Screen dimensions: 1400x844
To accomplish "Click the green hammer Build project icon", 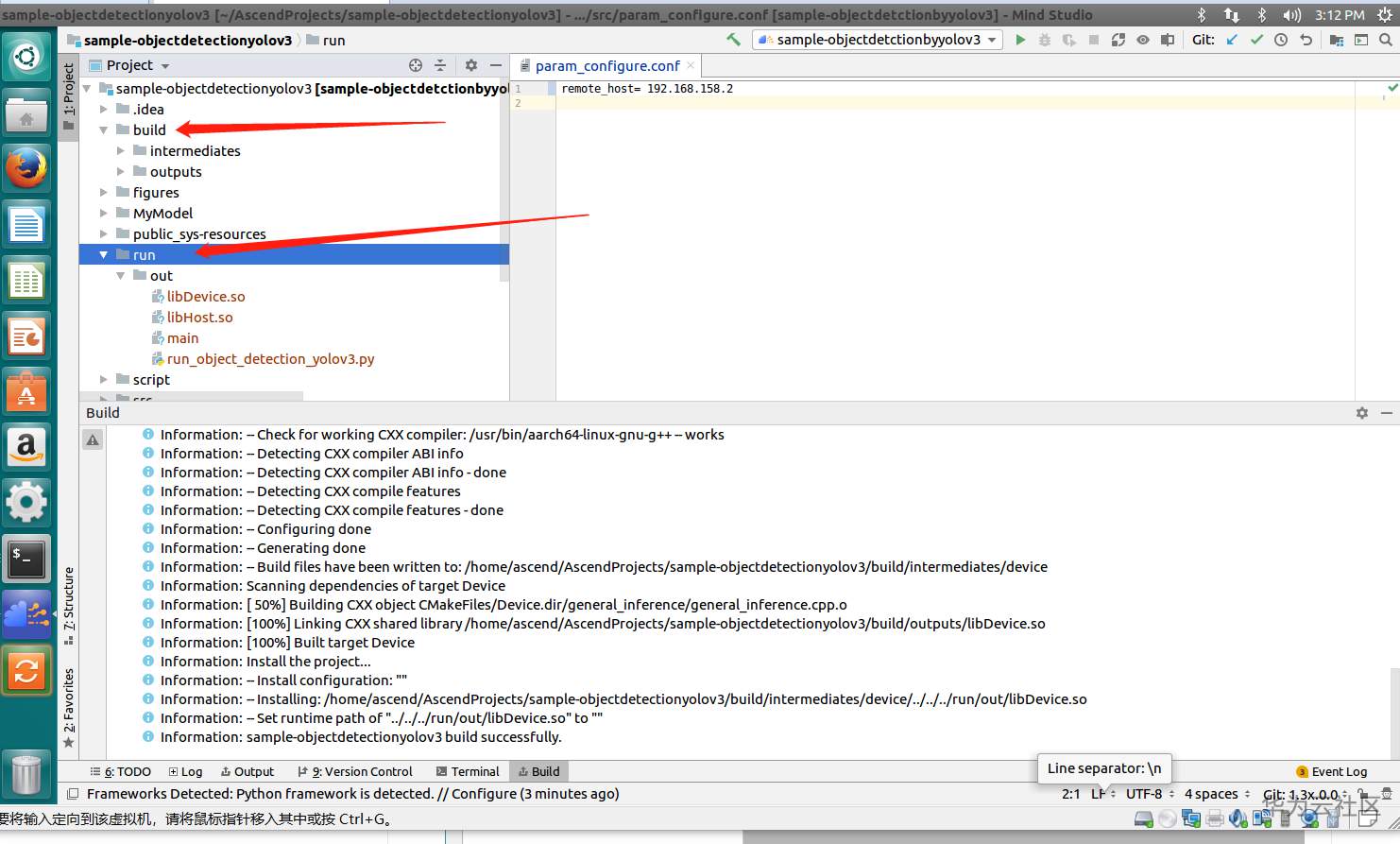I will [733, 40].
